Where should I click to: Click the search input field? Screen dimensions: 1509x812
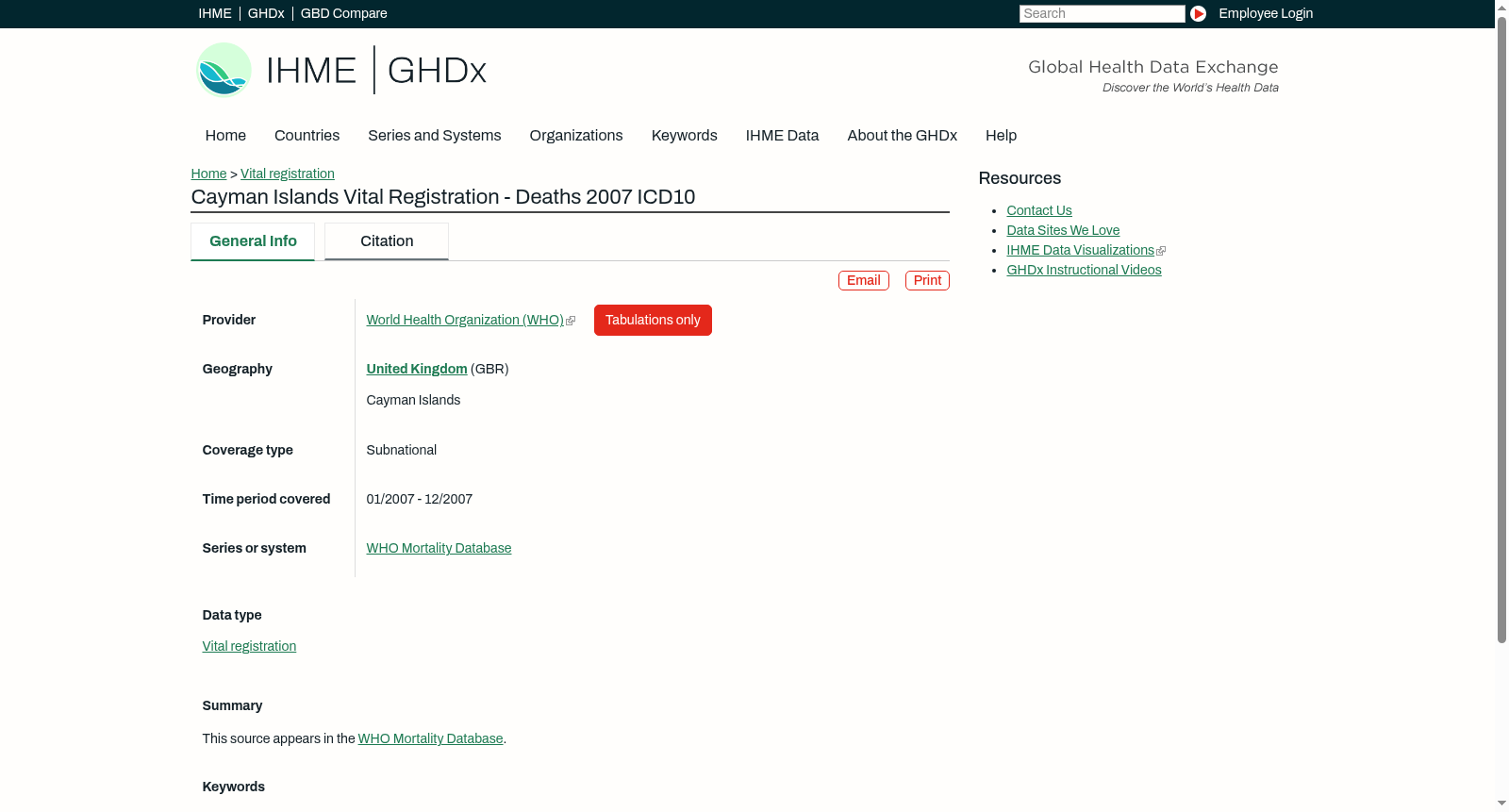click(x=1102, y=13)
